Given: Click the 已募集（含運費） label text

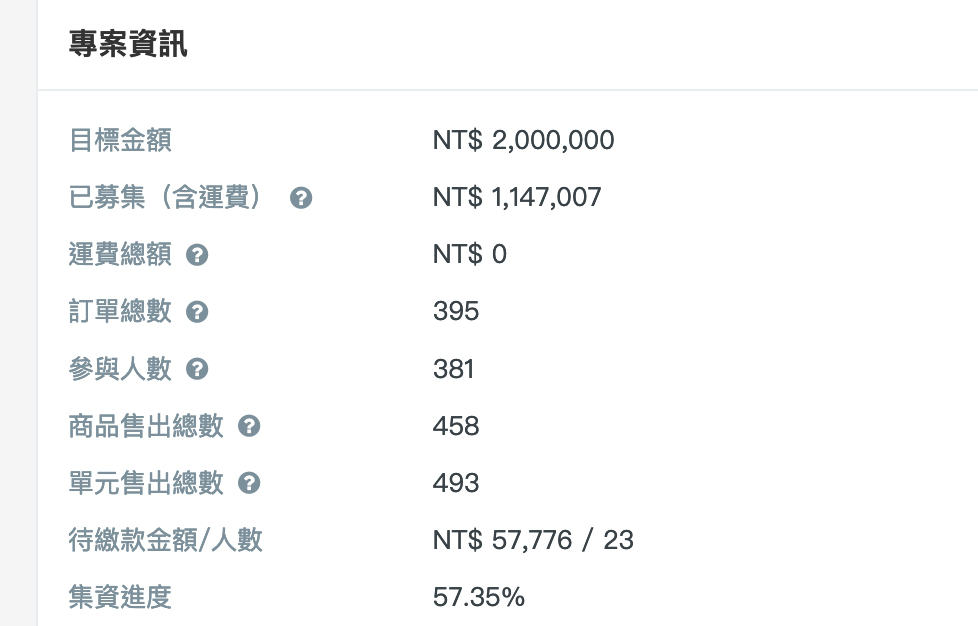Looking at the screenshot, I should pyautogui.click(x=166, y=197).
